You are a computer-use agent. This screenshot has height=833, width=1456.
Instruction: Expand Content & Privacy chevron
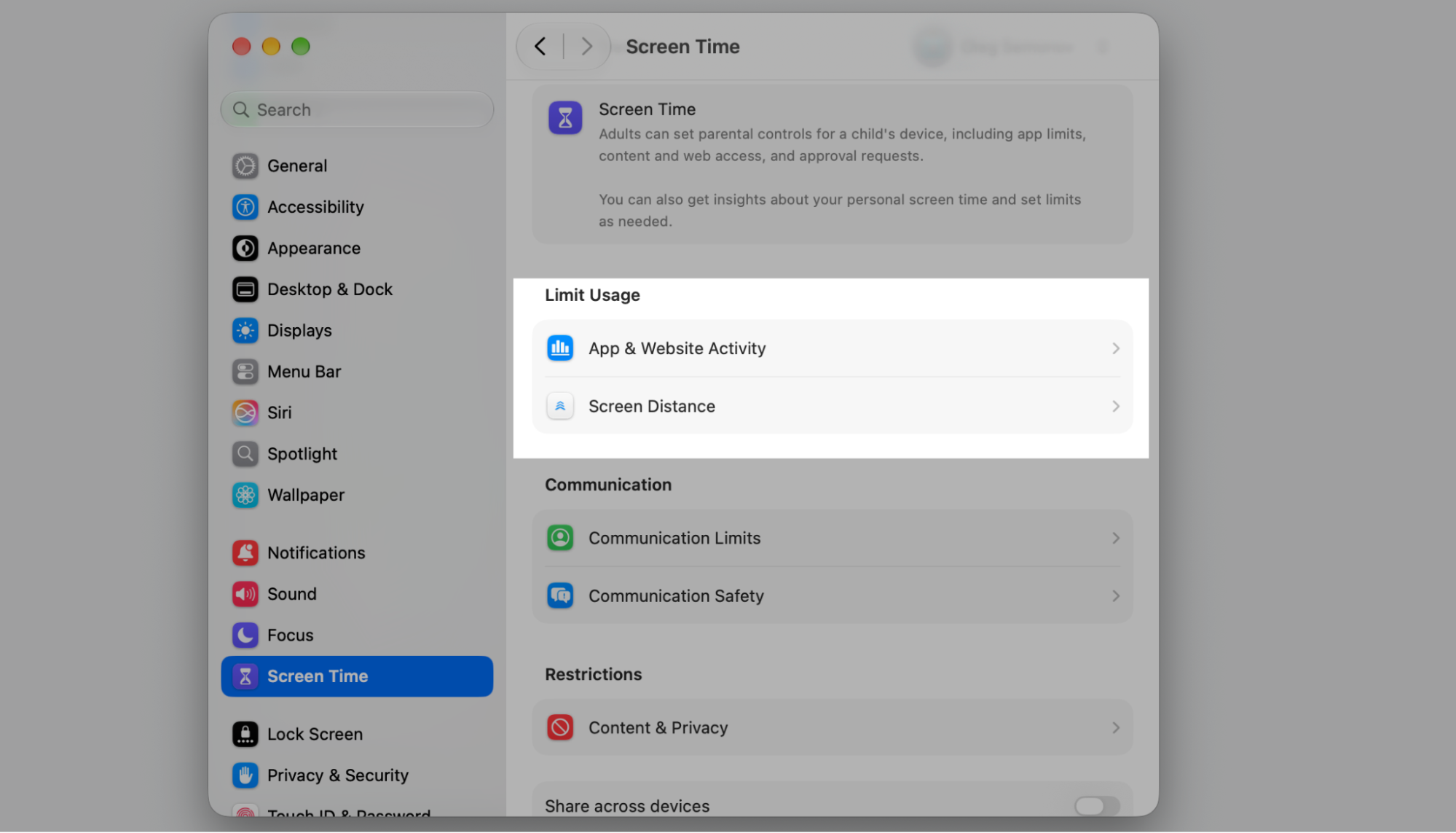(1115, 727)
